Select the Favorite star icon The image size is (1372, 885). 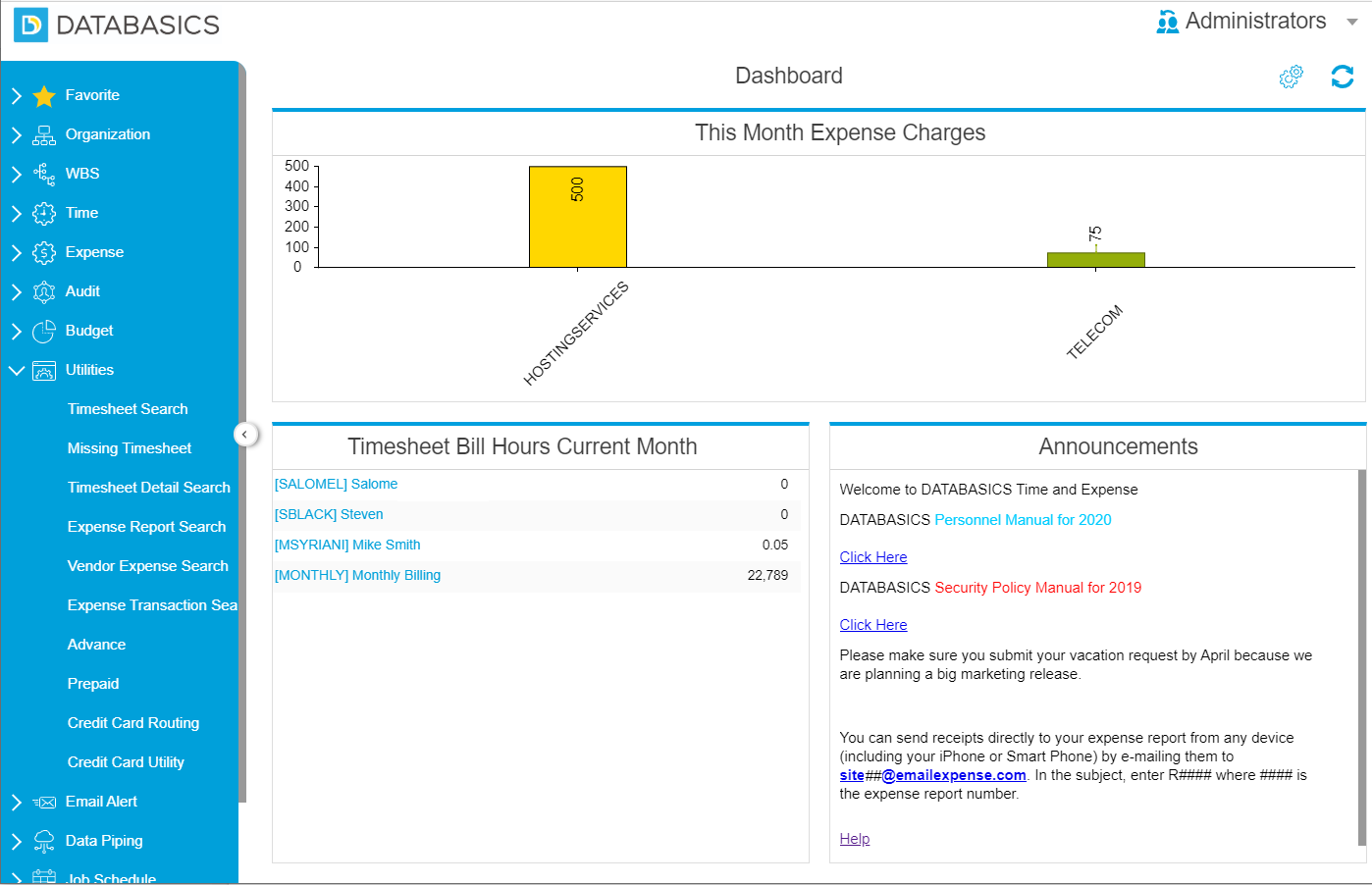(x=43, y=94)
